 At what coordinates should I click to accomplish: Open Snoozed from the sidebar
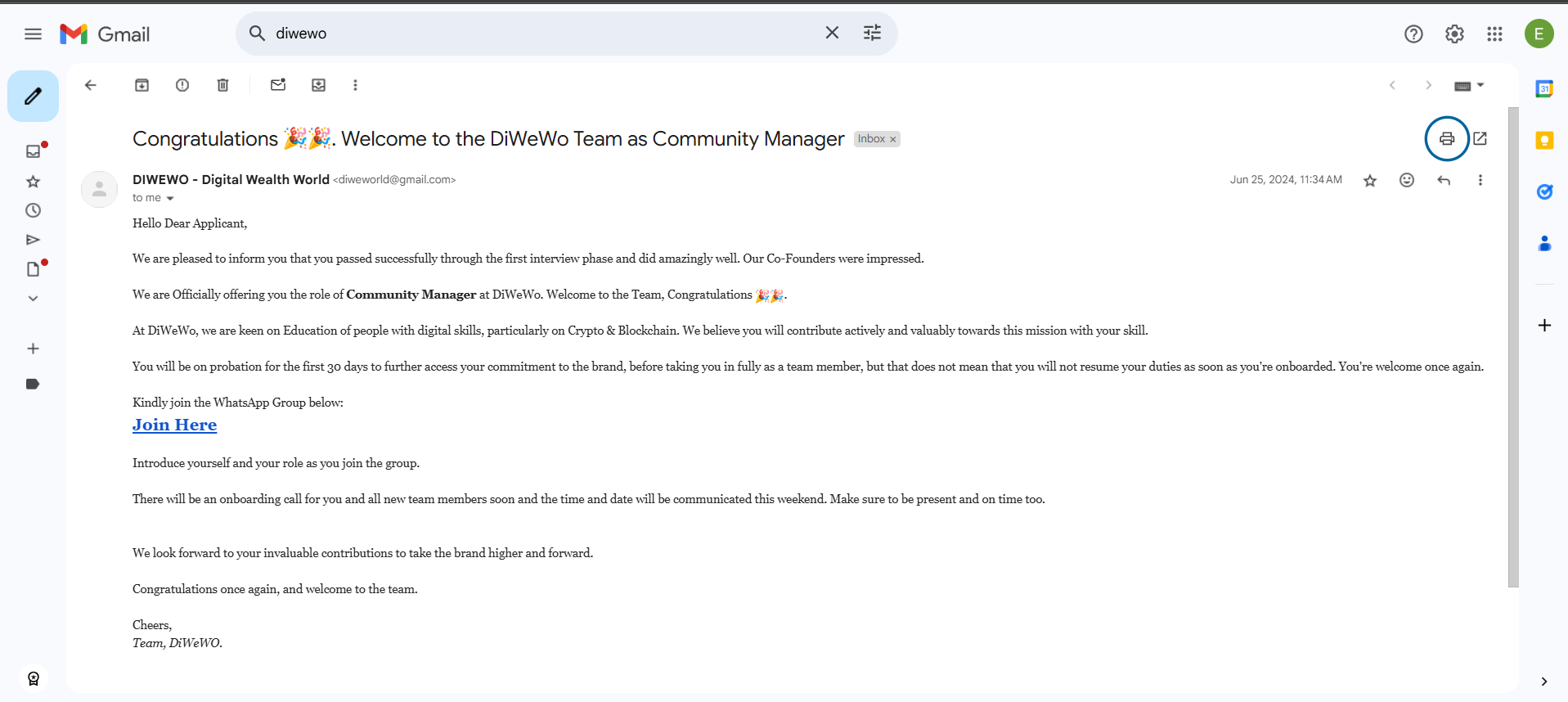click(x=33, y=210)
